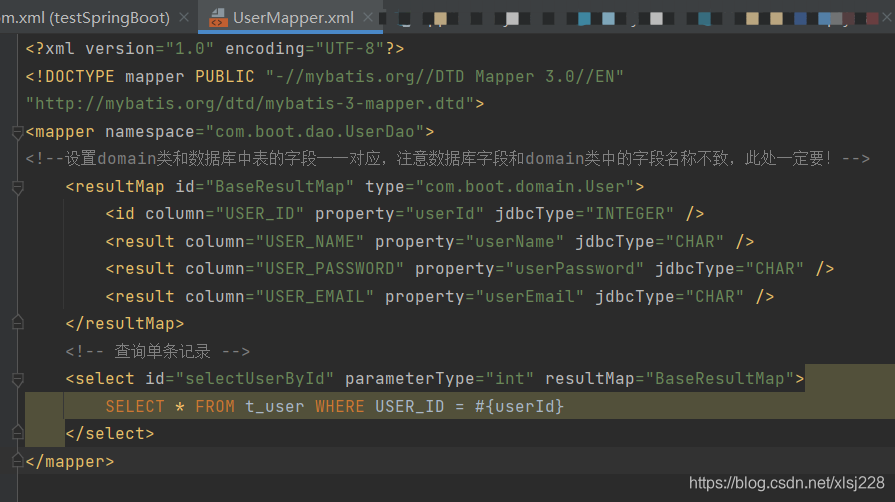Collapse the select statement fold marker

pyautogui.click(x=17, y=379)
